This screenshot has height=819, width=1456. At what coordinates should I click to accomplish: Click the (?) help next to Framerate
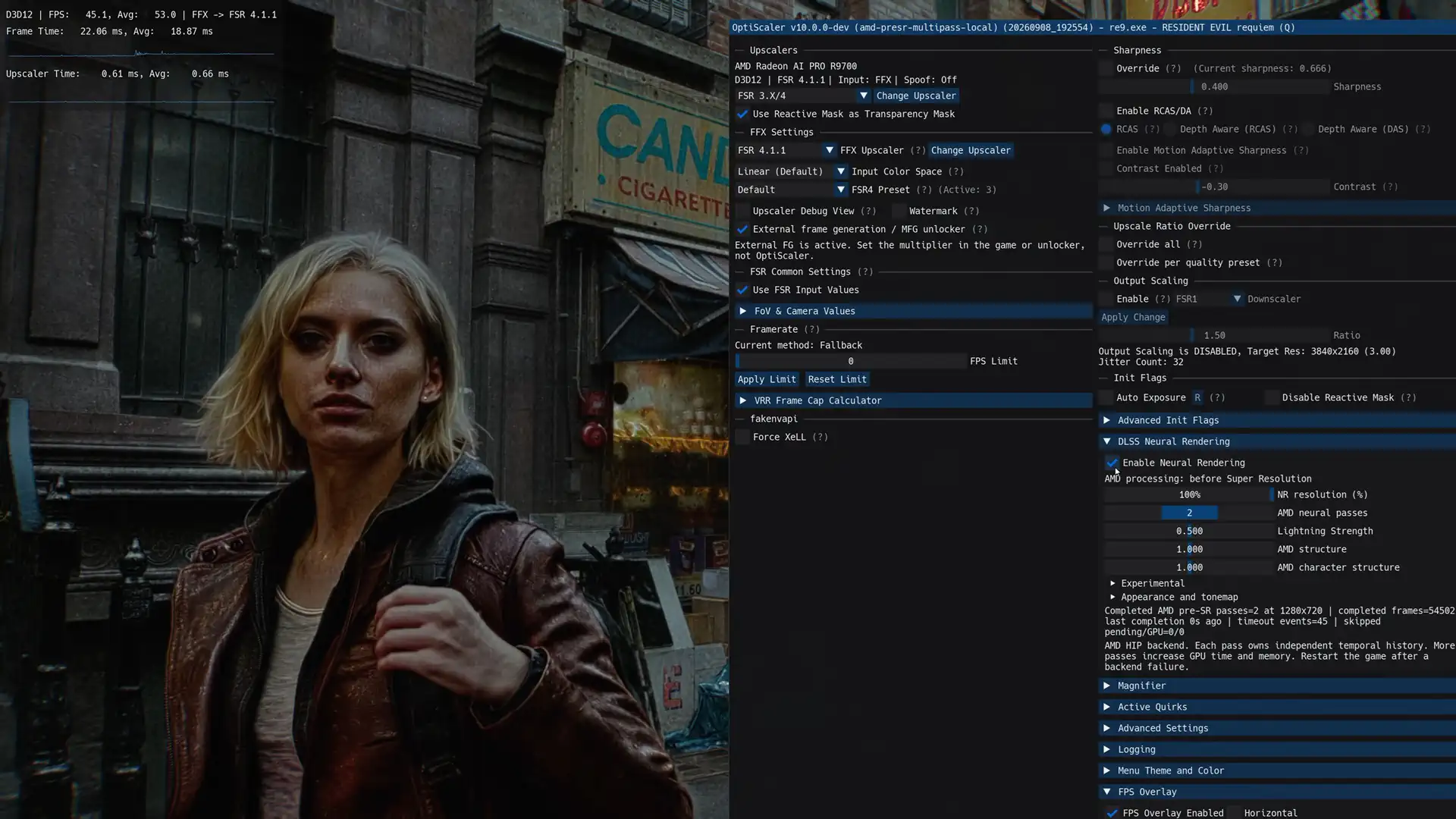[811, 329]
